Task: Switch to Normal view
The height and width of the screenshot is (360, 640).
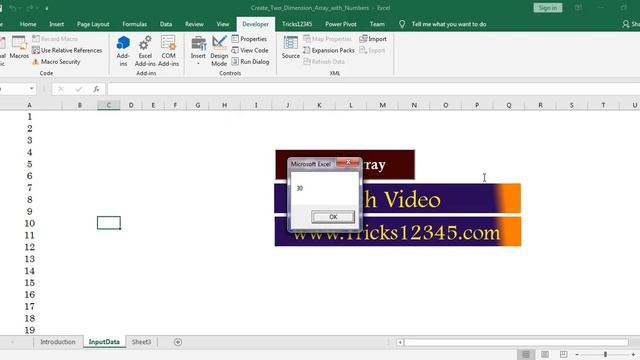Action: point(526,354)
